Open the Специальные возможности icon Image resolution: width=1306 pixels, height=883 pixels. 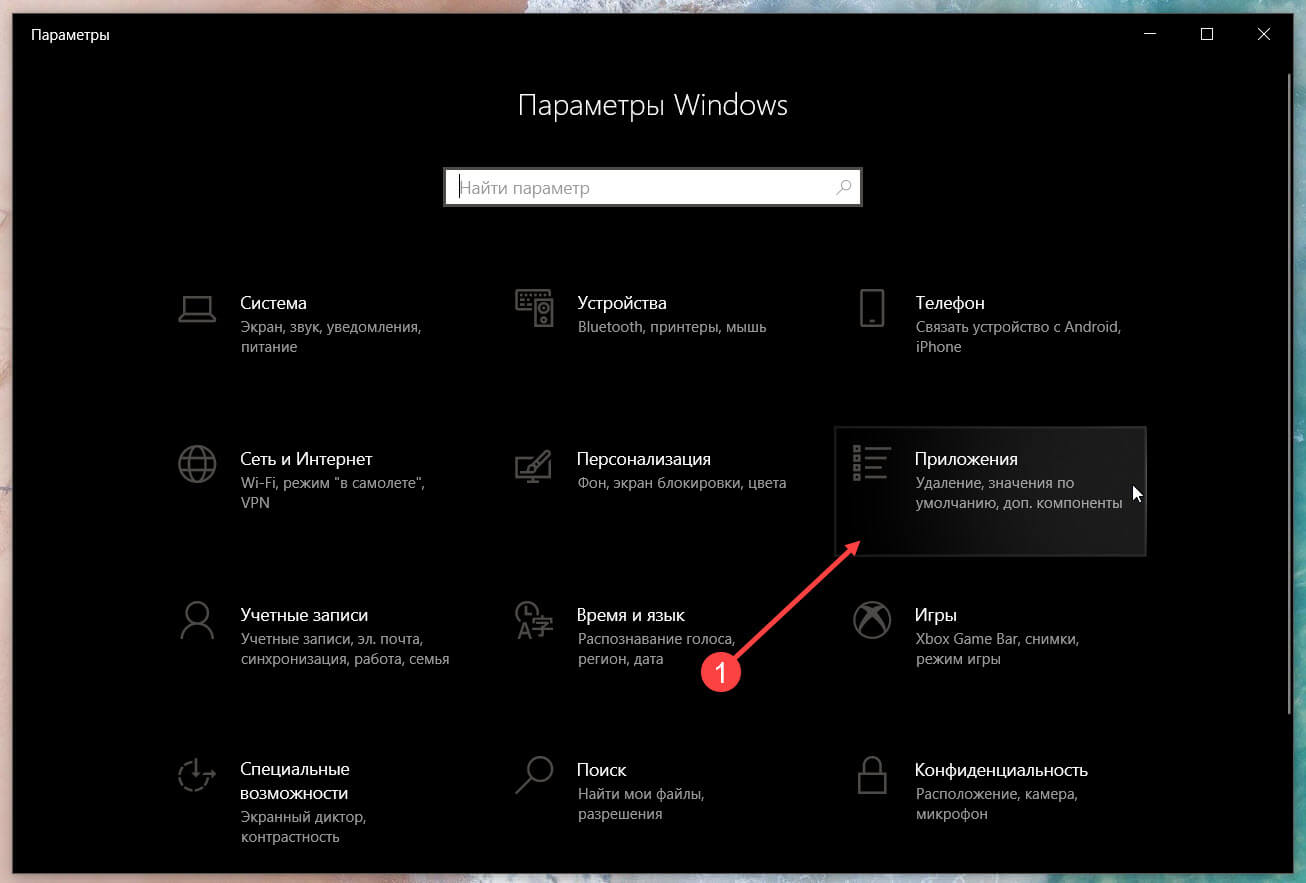pos(197,776)
